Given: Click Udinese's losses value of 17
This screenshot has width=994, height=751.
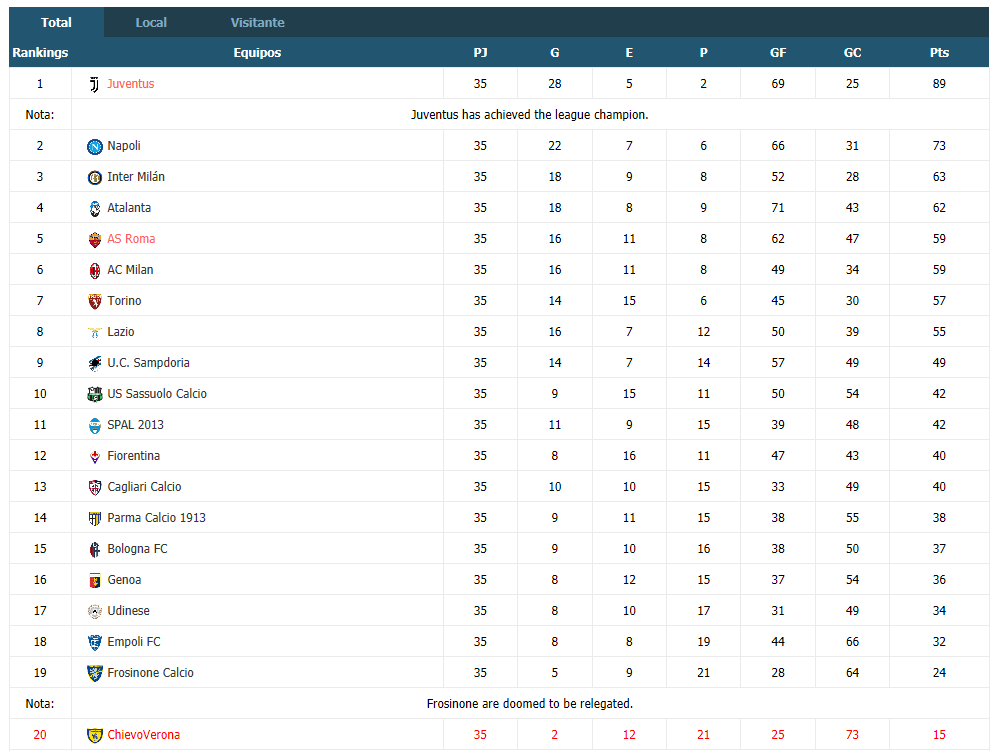Looking at the screenshot, I should [704, 612].
